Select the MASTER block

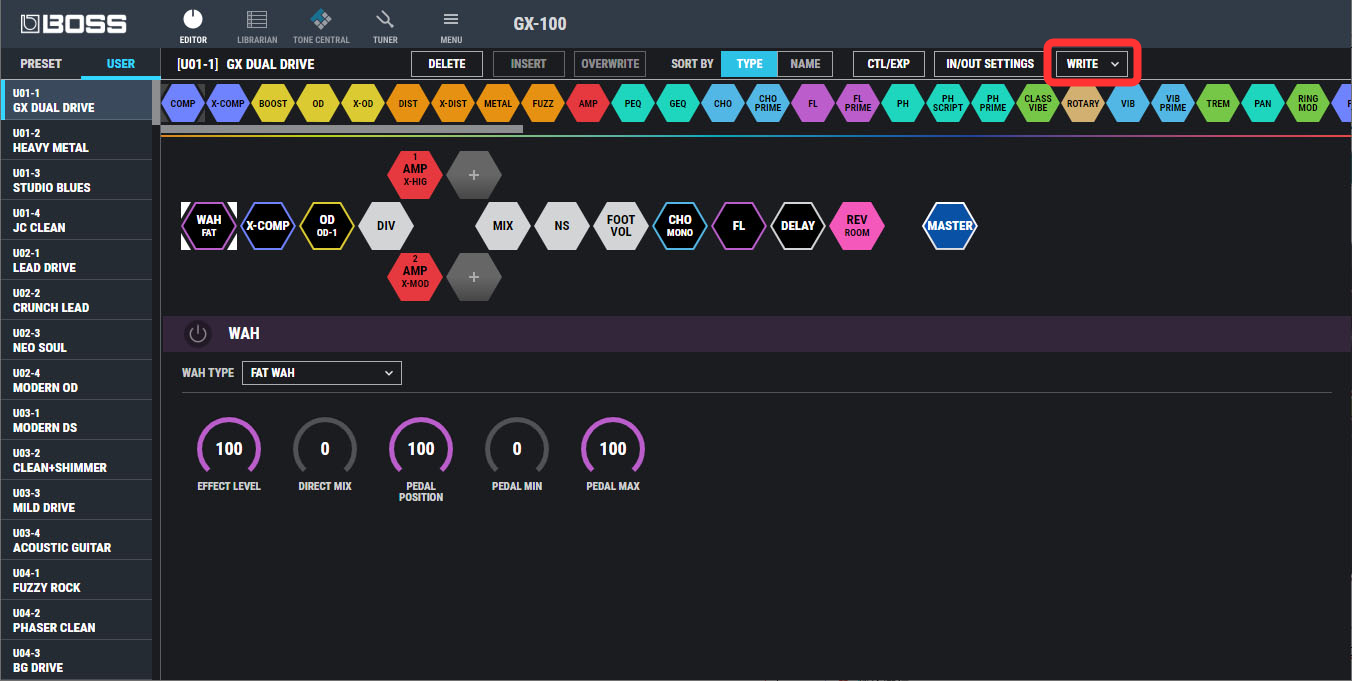[x=950, y=226]
